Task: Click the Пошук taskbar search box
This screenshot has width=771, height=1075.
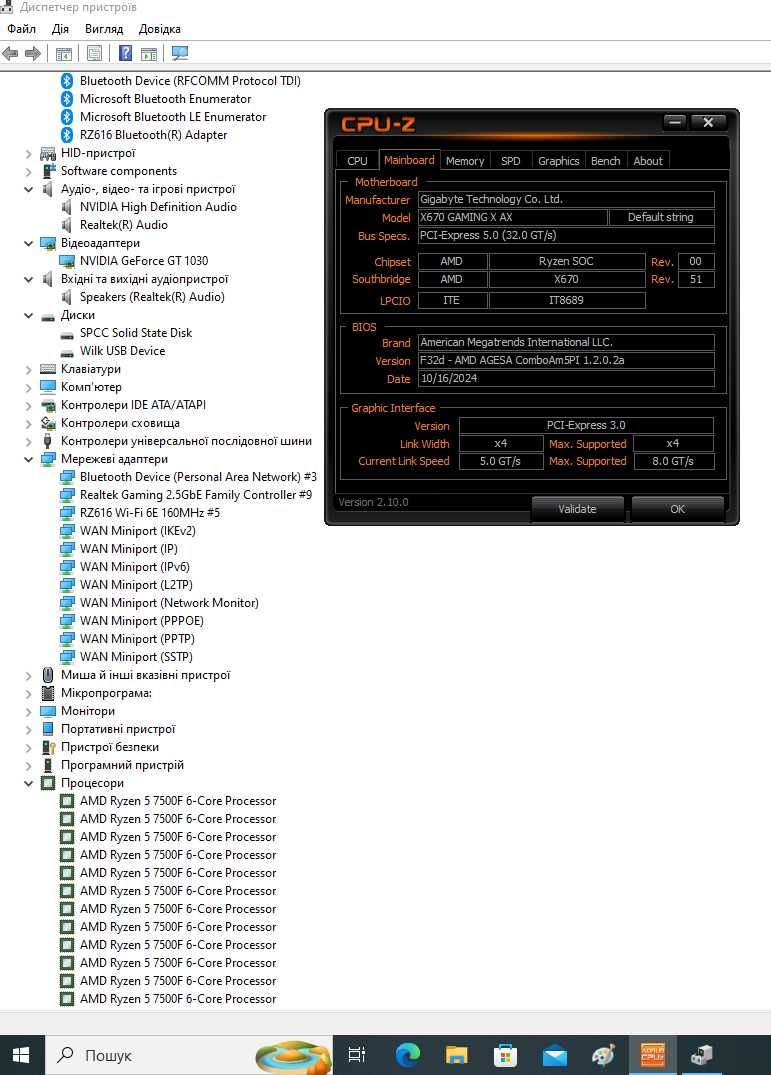Action: 188,1054
